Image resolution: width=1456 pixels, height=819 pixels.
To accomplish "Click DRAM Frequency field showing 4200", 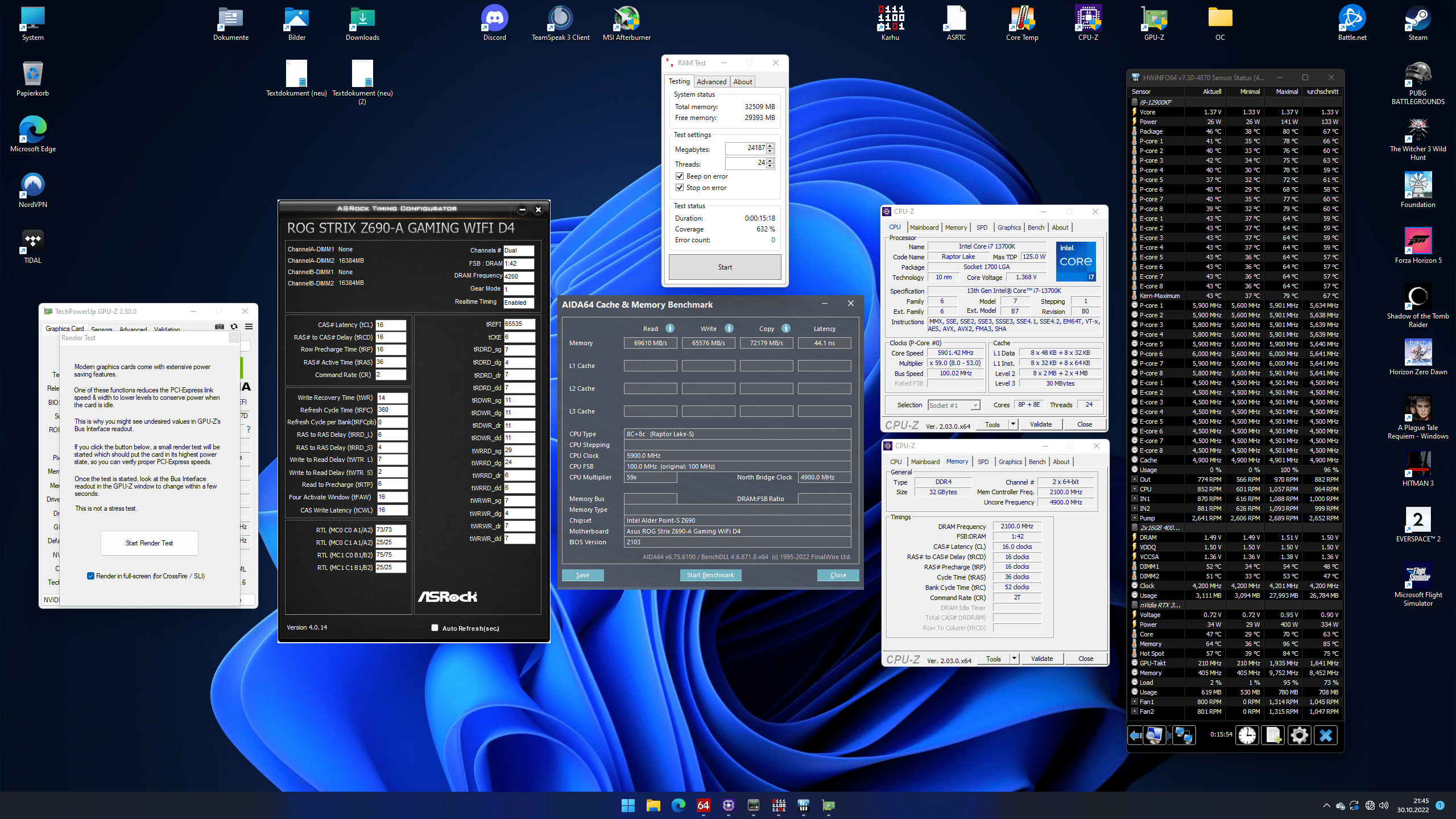I will click(519, 276).
